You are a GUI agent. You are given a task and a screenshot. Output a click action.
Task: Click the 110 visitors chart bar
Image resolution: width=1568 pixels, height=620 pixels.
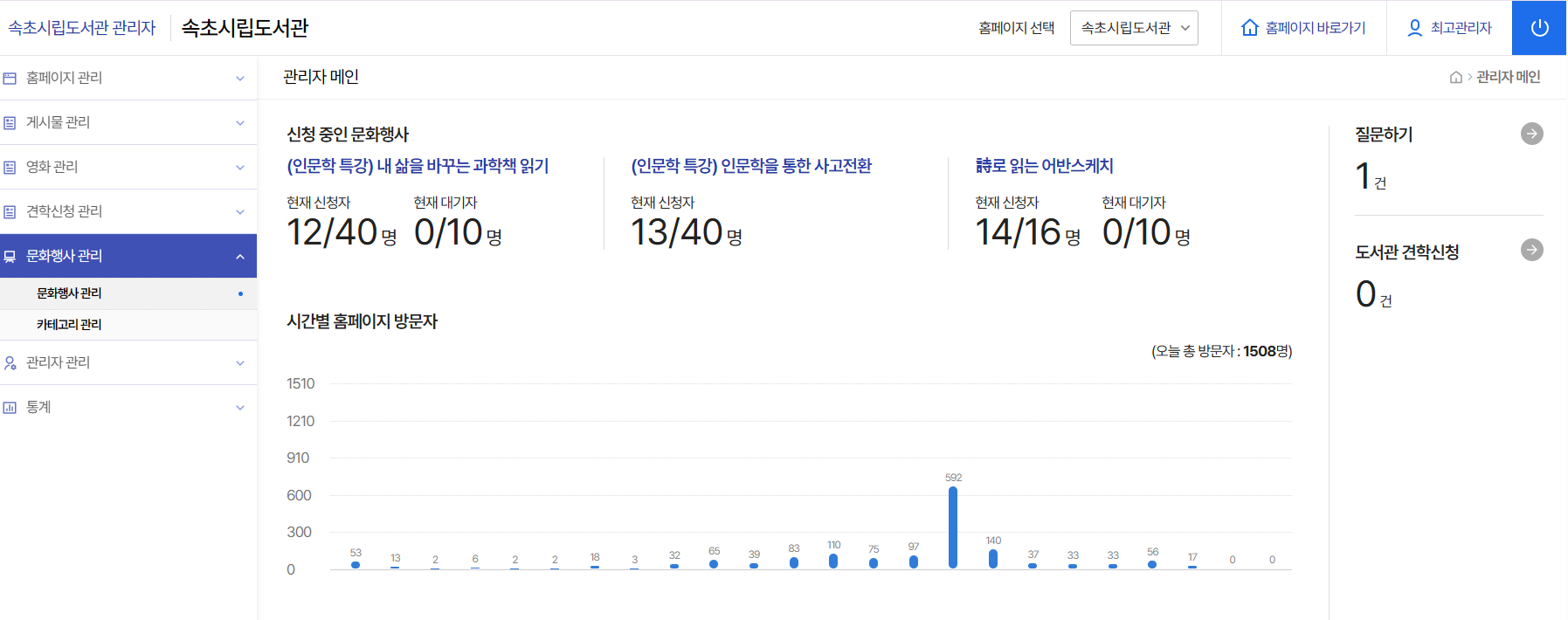pos(833,561)
